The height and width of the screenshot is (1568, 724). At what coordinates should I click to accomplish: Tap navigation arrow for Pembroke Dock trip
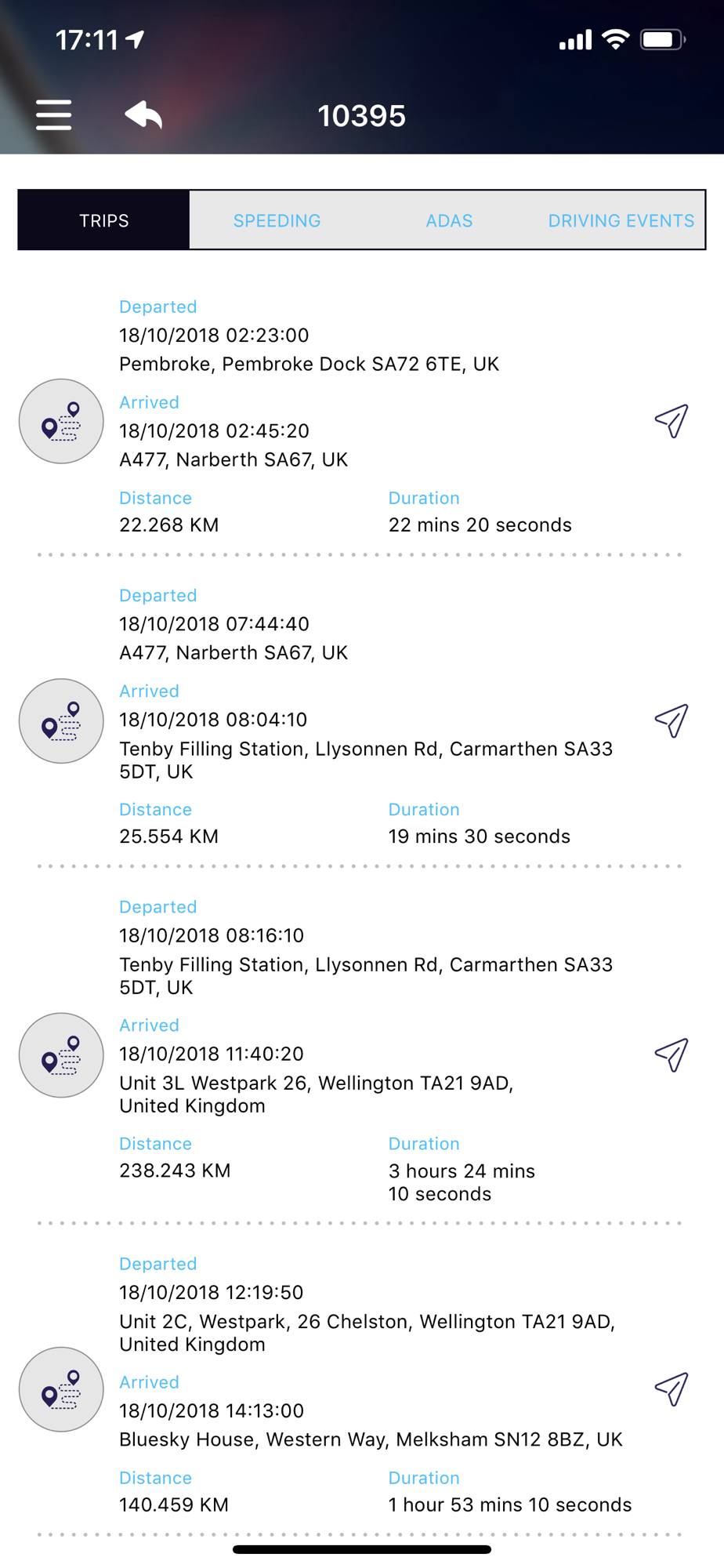672,421
